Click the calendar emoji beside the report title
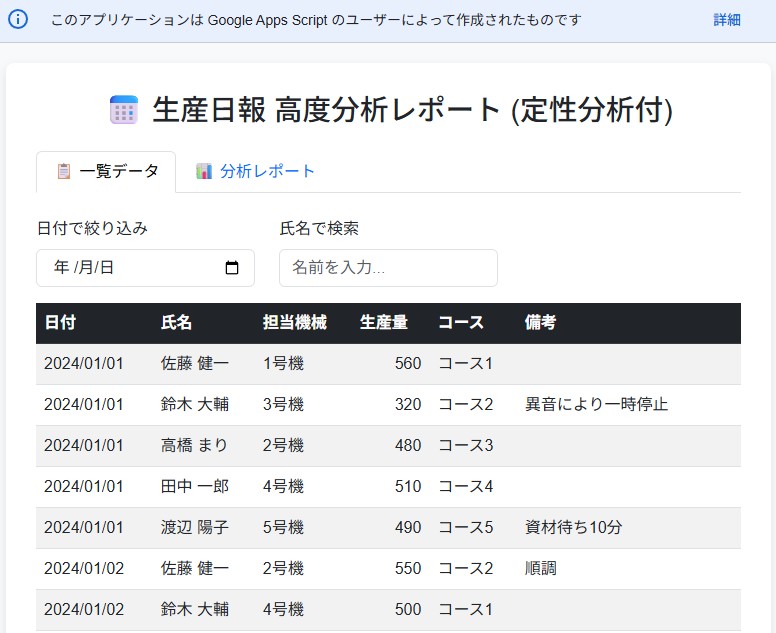The image size is (776, 633). click(124, 109)
